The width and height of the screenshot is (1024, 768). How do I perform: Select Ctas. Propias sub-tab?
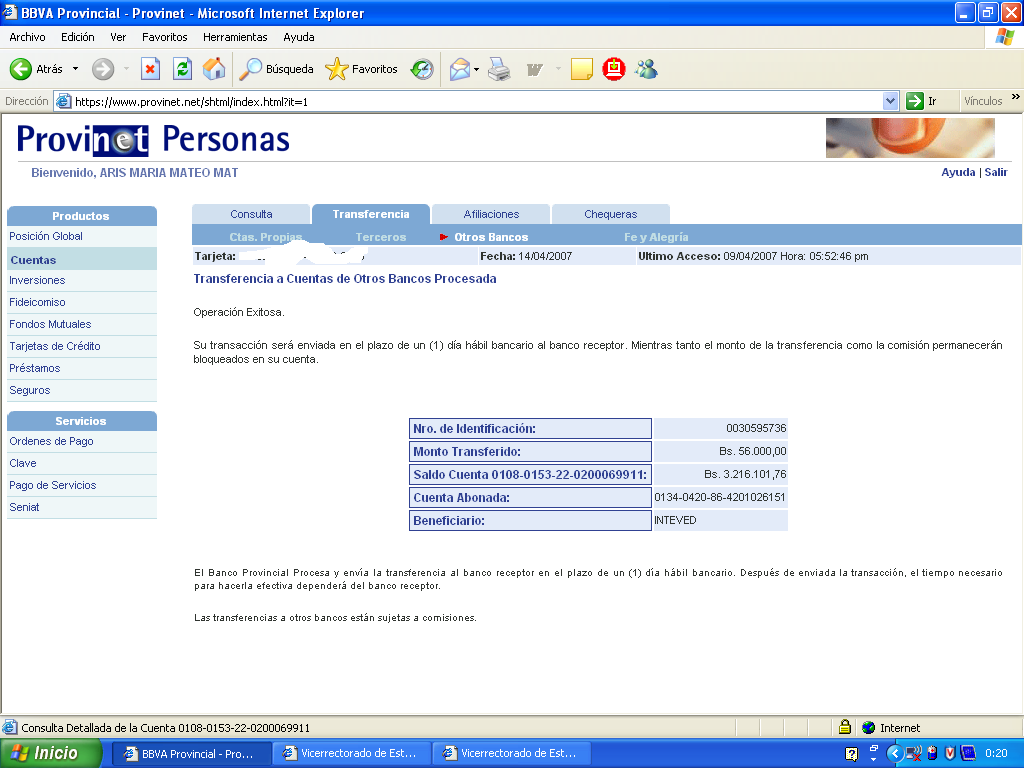(x=266, y=237)
